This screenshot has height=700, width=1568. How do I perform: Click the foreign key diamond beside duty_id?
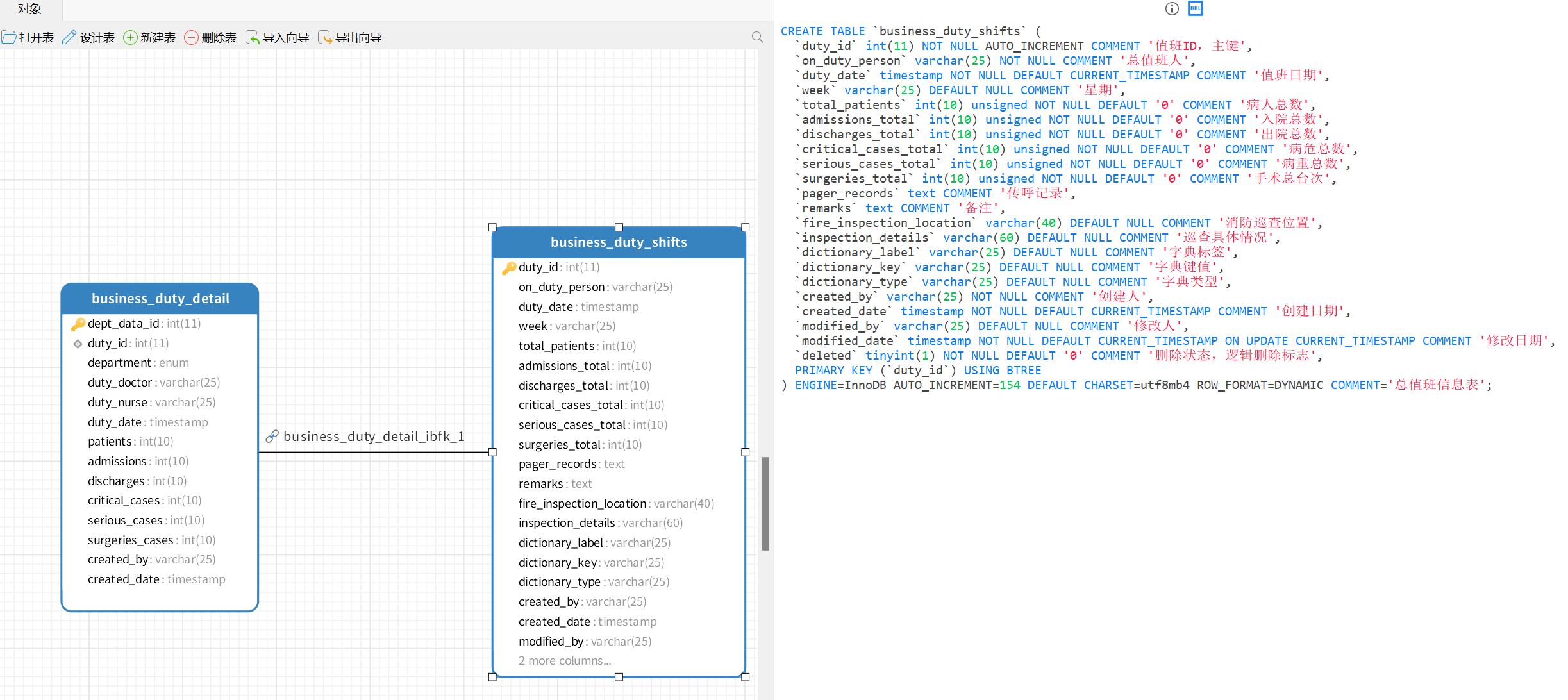coord(78,344)
